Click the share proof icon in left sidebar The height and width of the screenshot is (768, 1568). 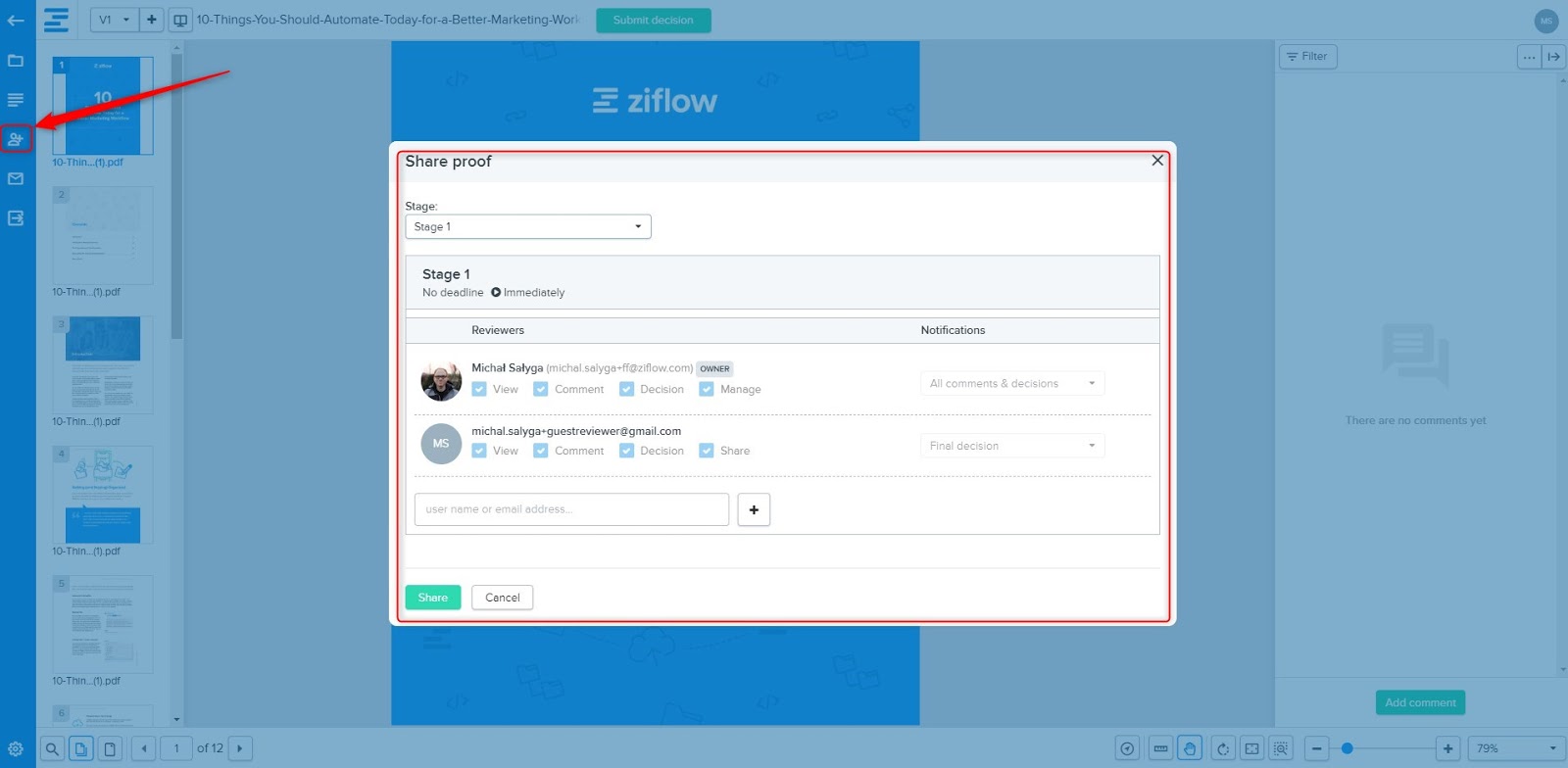pyautogui.click(x=16, y=139)
